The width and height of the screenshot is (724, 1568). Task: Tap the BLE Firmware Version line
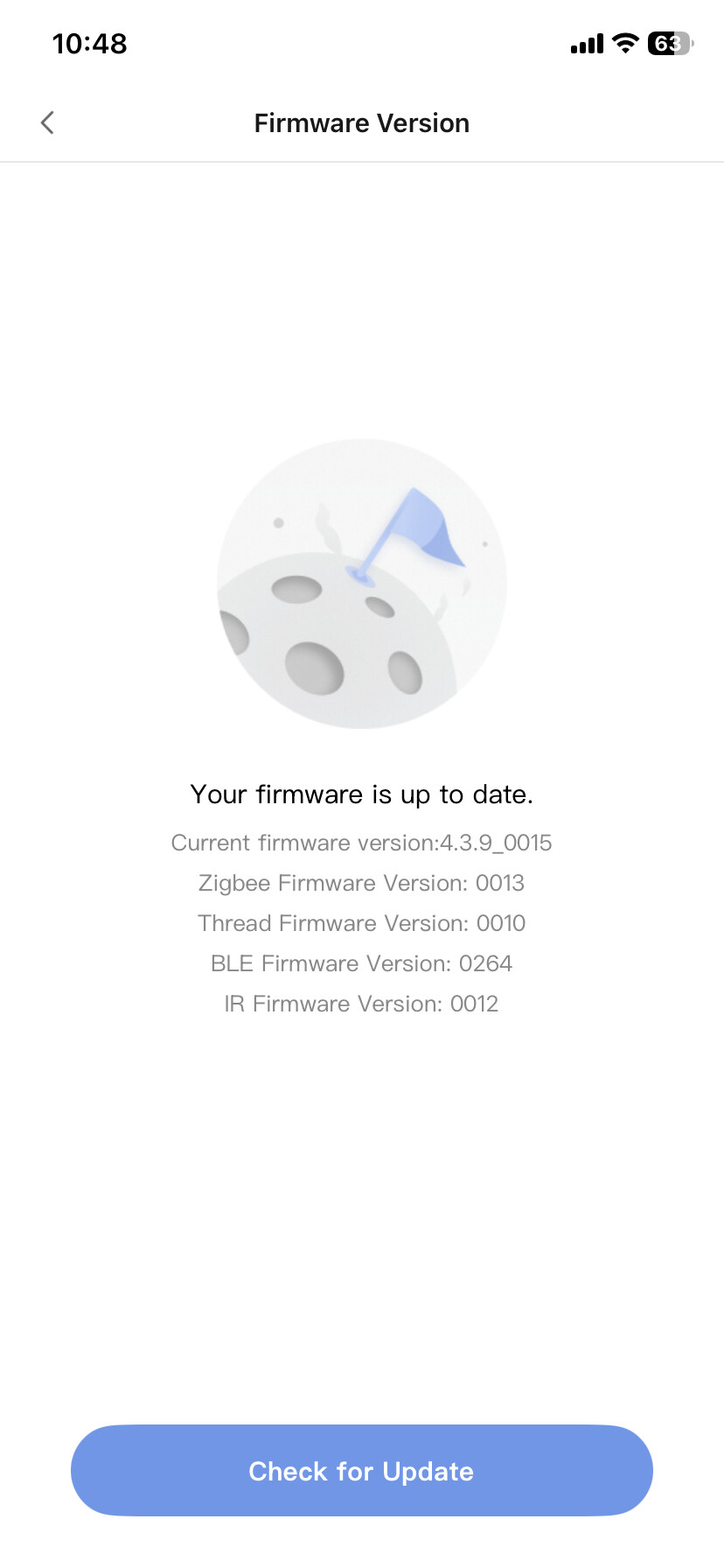click(x=361, y=963)
